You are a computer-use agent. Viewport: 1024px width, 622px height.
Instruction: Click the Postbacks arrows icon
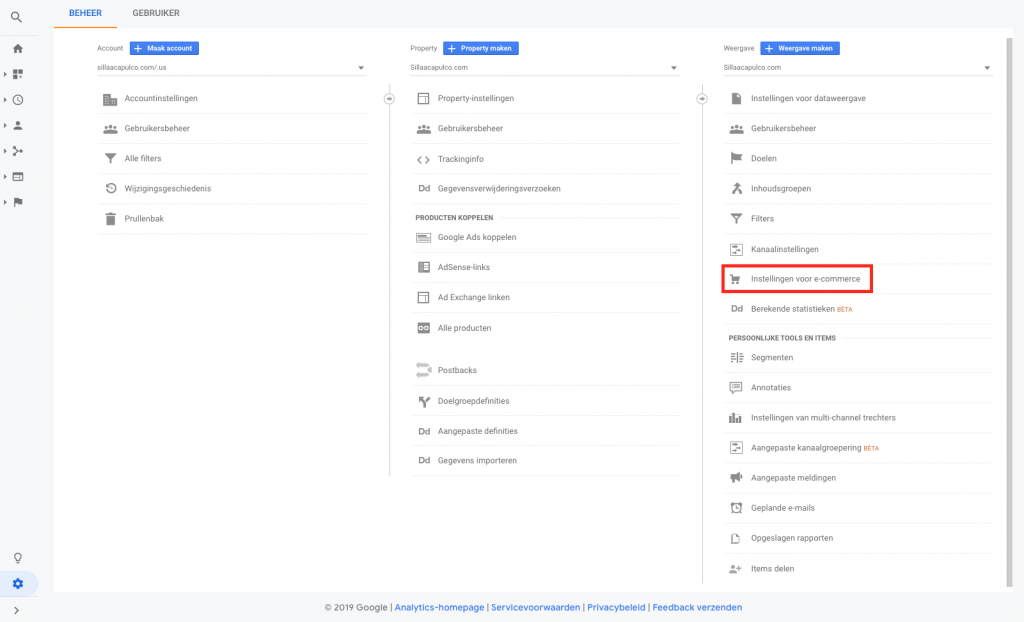[423, 370]
